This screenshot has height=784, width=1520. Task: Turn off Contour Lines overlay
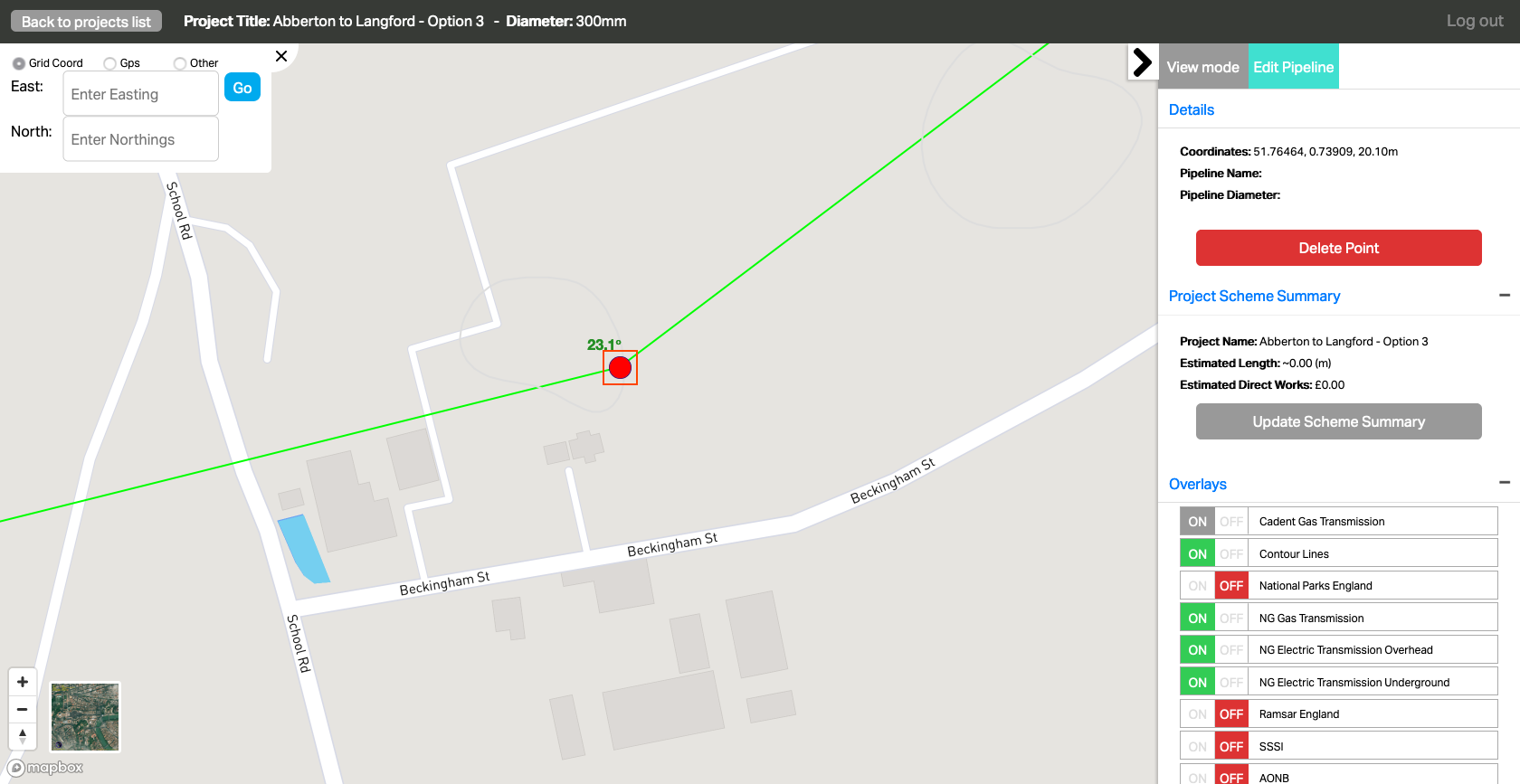tap(1231, 553)
